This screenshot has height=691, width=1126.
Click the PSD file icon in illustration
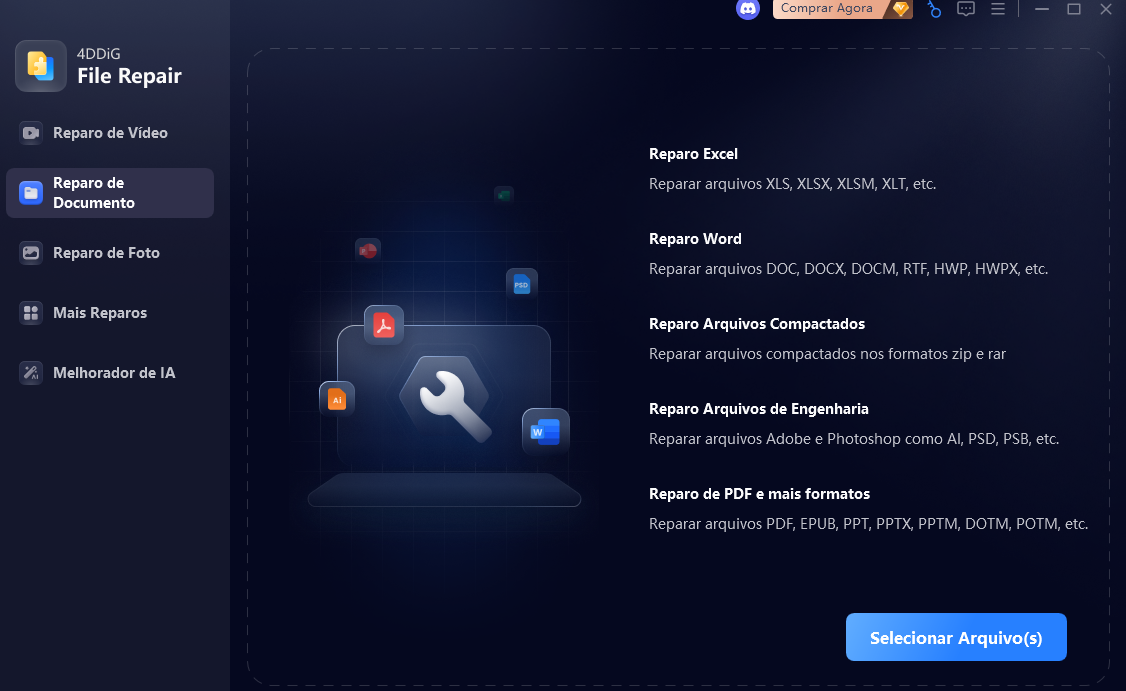[x=521, y=283]
